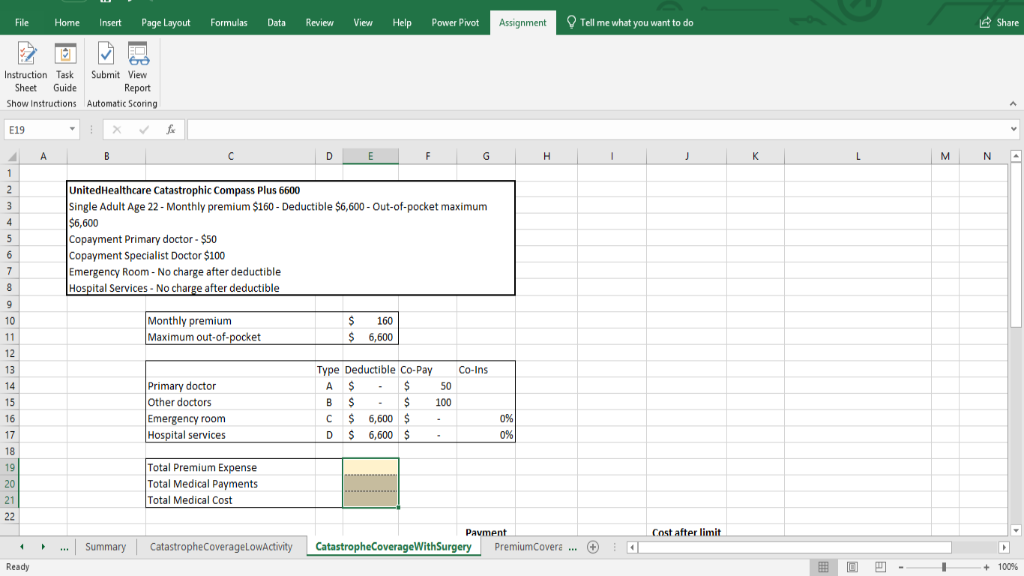Switch to Normal view in status bar
This screenshot has height=576, width=1024.
(824, 567)
